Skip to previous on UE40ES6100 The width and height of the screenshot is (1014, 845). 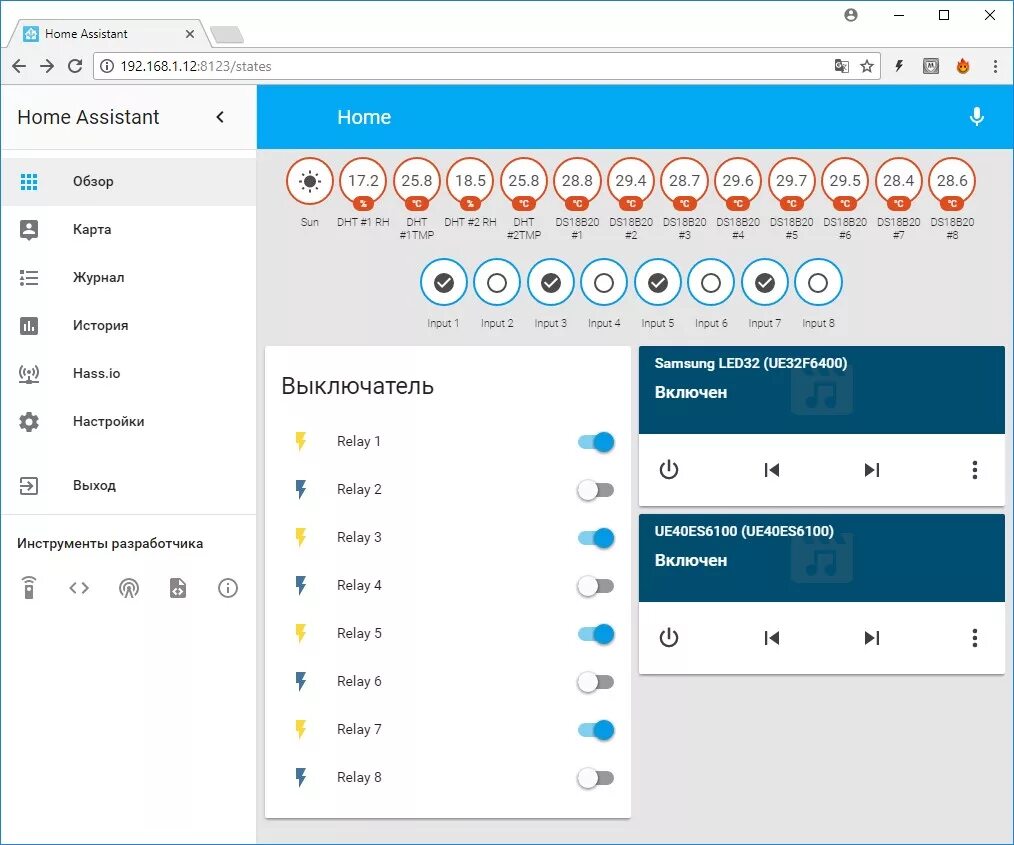[771, 638]
